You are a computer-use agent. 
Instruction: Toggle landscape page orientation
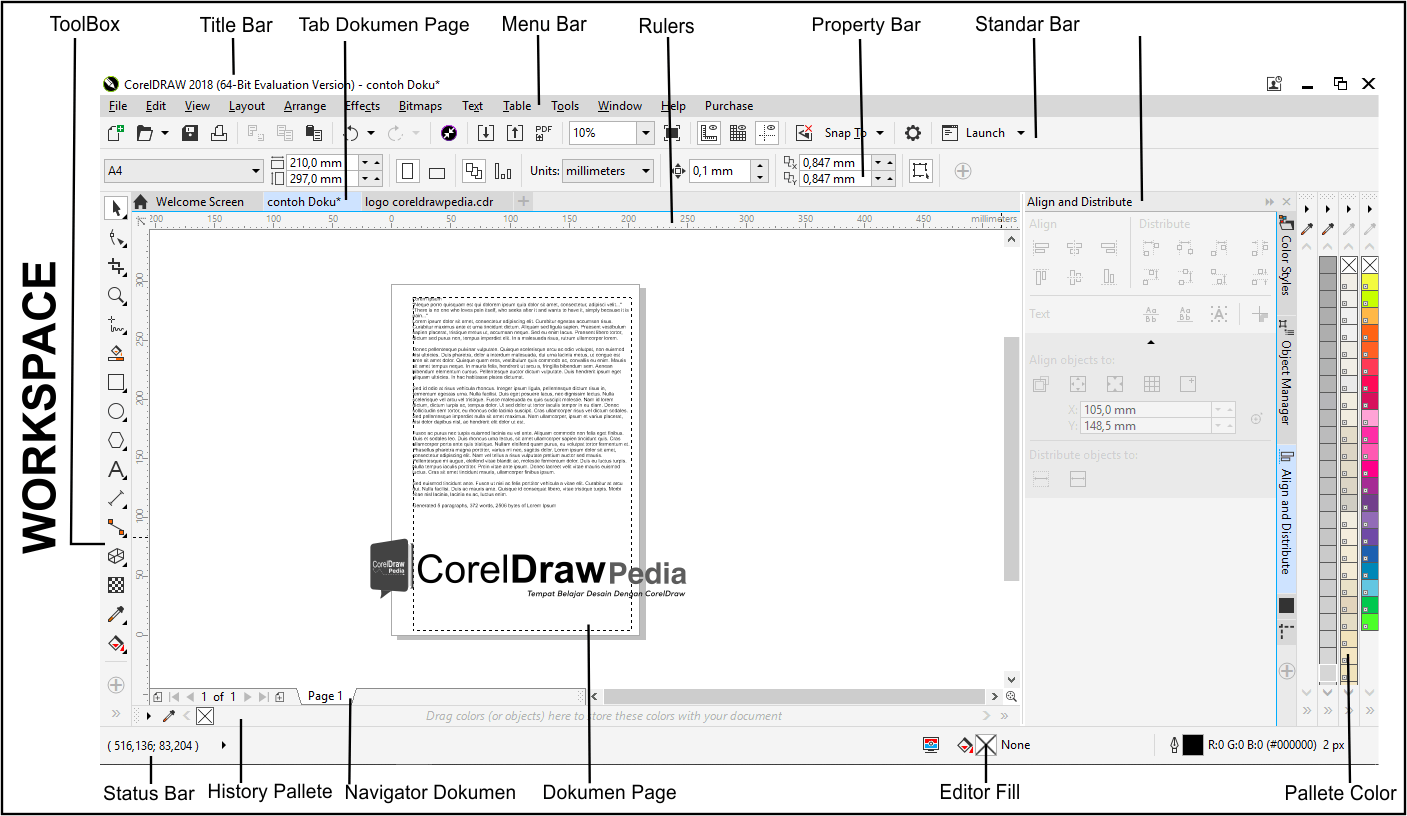pyautogui.click(x=436, y=171)
